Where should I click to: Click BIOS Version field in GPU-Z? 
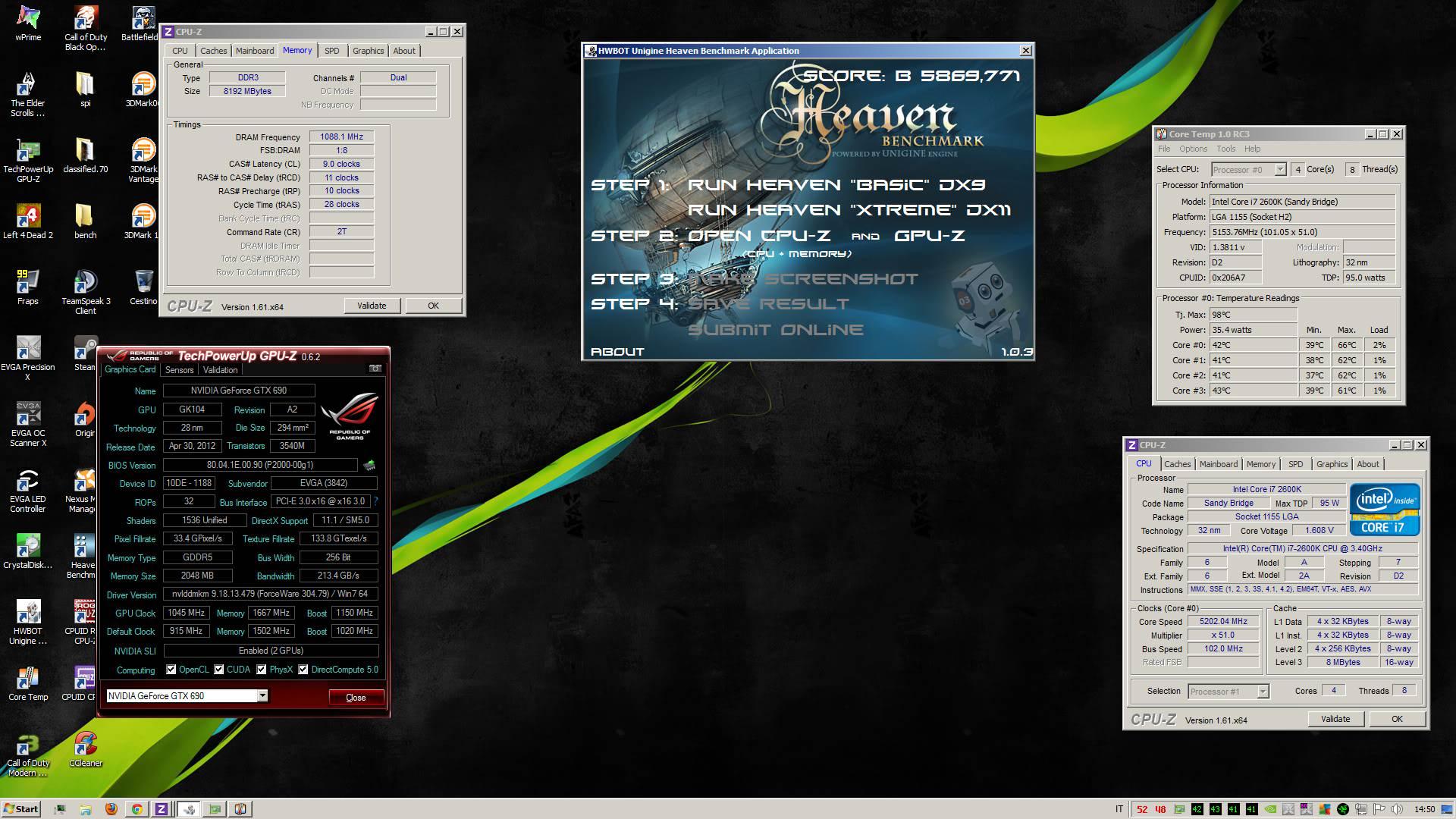tap(260, 465)
